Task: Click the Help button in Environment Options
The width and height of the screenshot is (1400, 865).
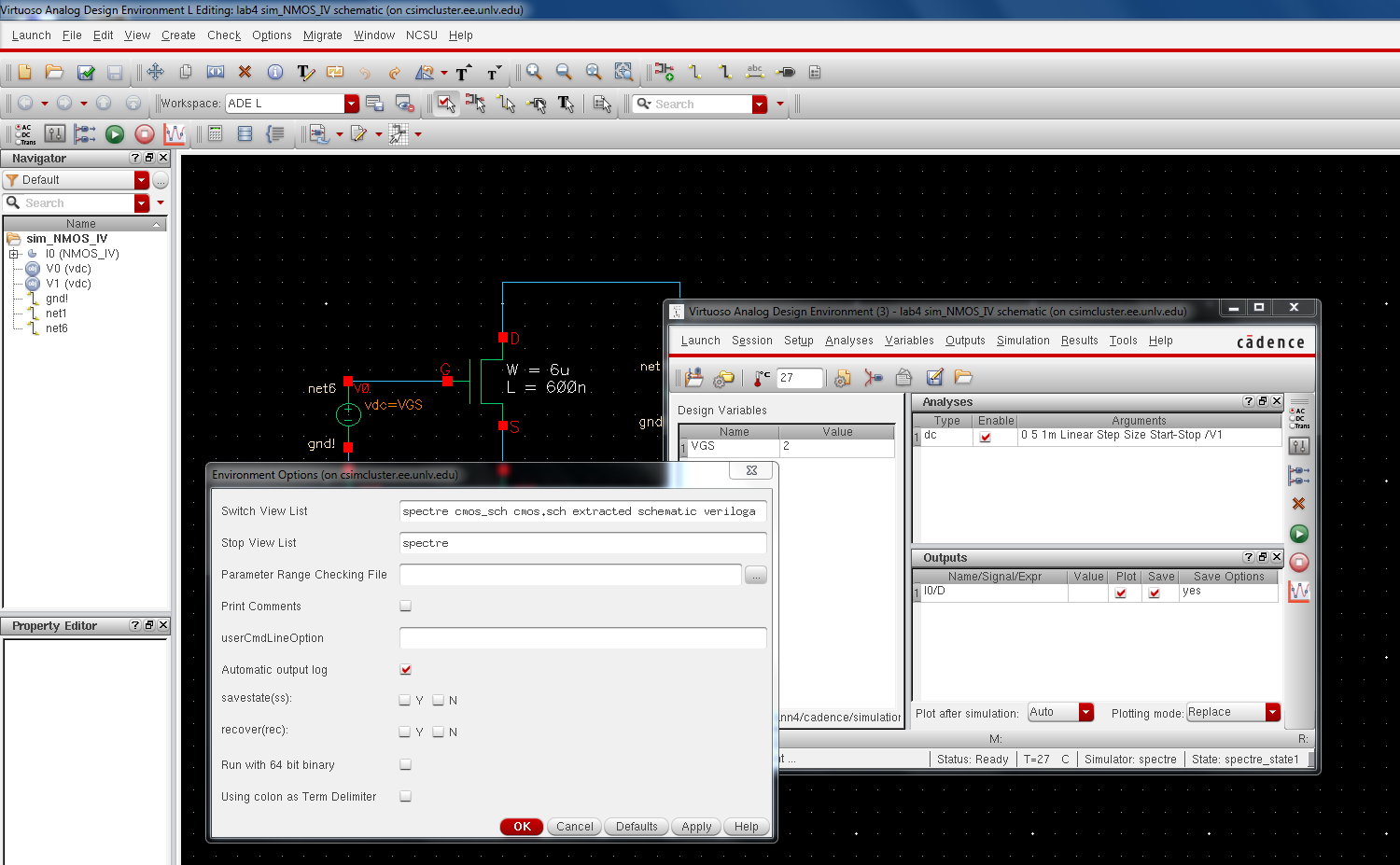Action: 747,827
